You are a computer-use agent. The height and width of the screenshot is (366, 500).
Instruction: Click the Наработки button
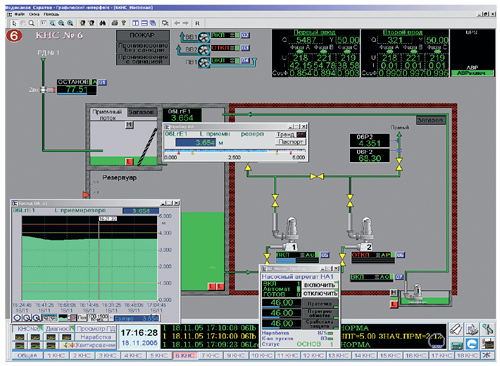(x=96, y=337)
